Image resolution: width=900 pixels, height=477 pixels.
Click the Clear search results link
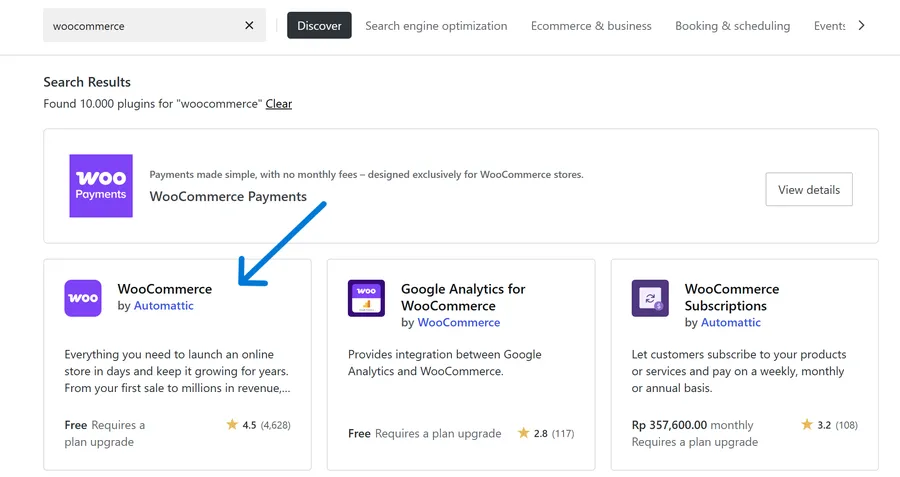click(x=279, y=104)
